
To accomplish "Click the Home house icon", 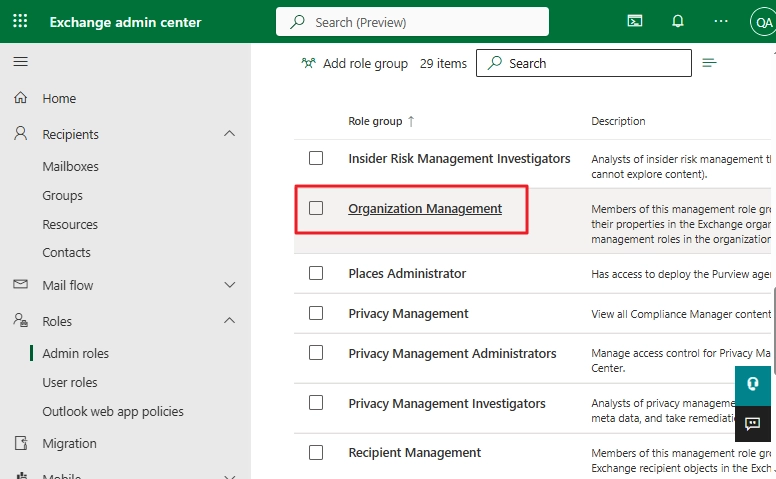I will (x=20, y=97).
